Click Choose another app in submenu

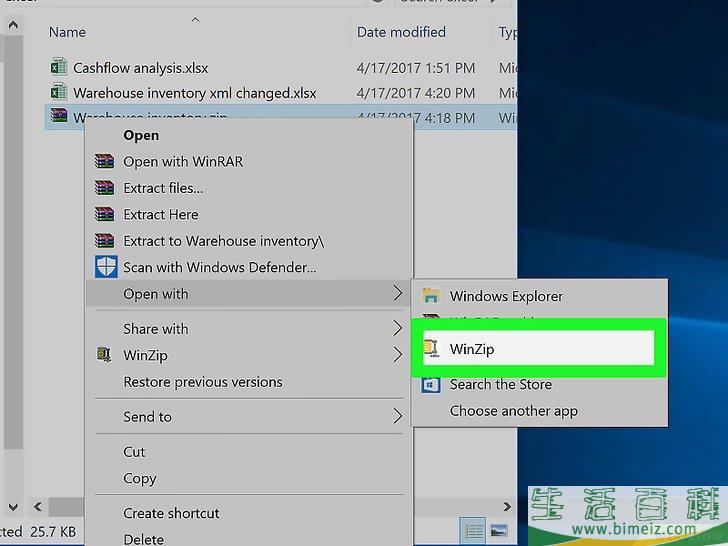point(513,411)
